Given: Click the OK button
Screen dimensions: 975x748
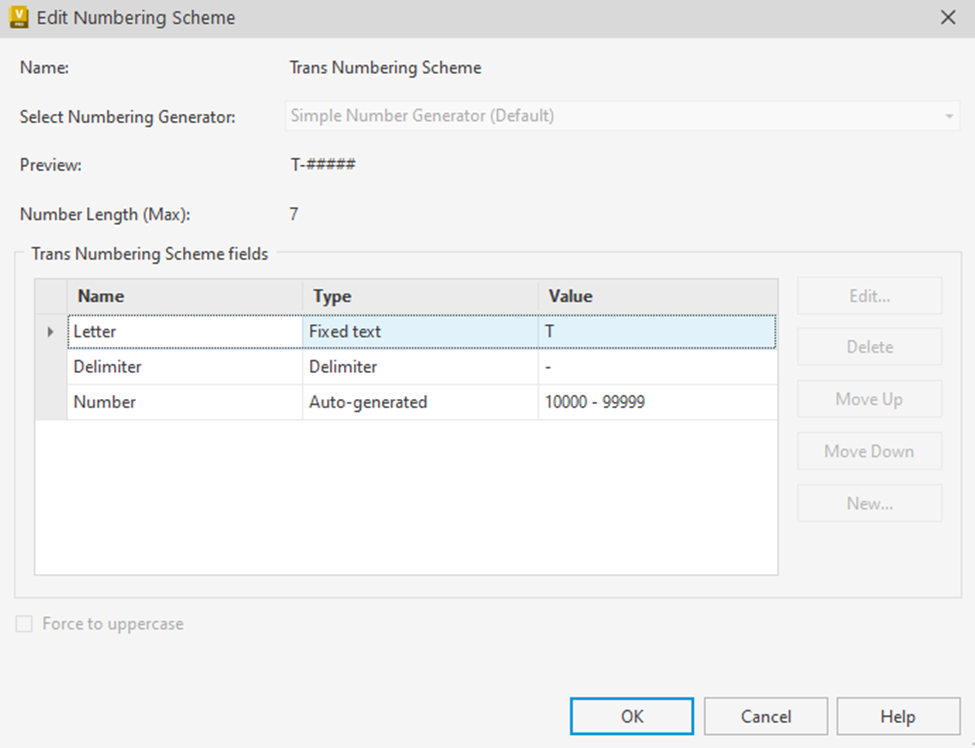Looking at the screenshot, I should 631,716.
